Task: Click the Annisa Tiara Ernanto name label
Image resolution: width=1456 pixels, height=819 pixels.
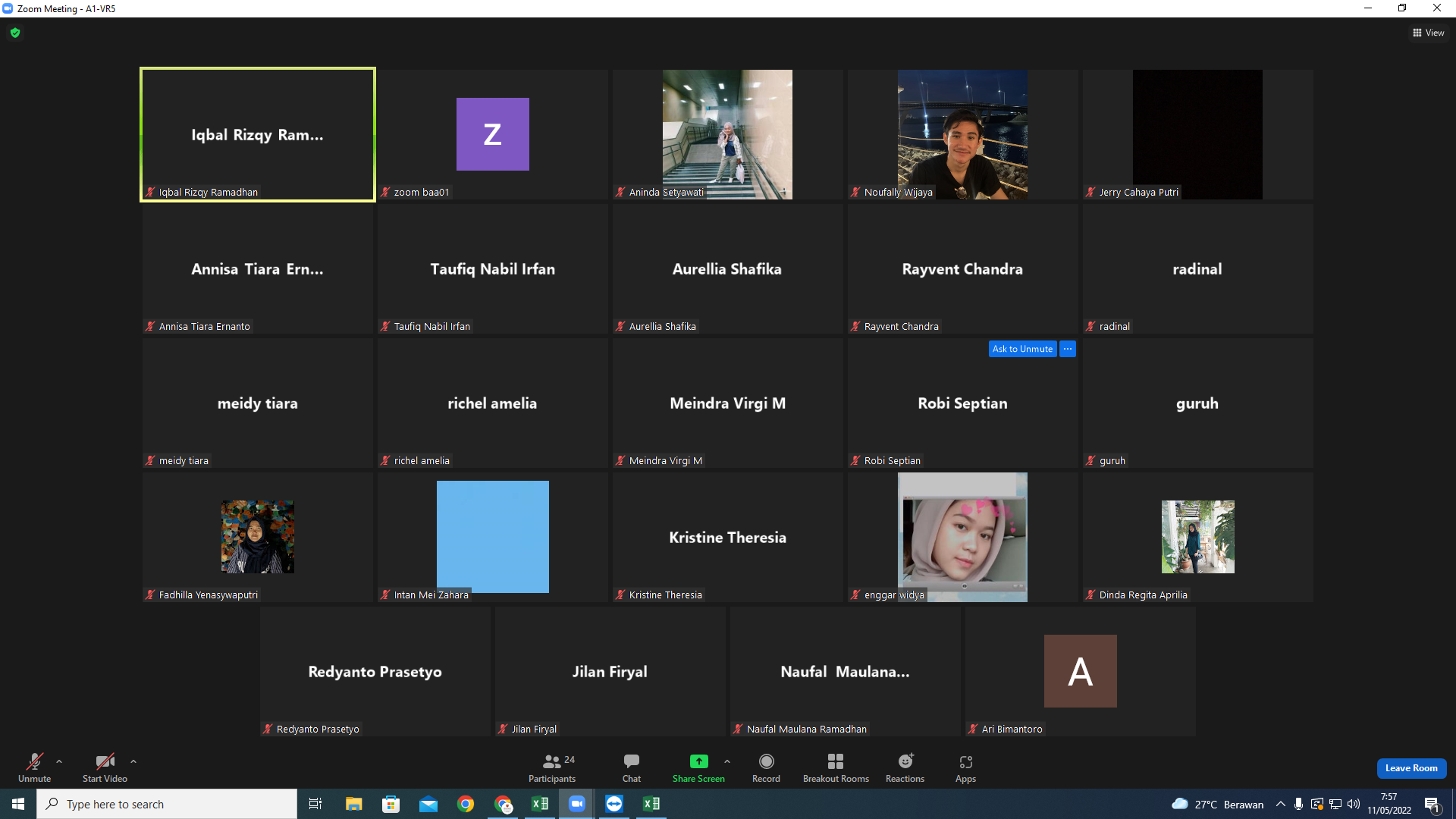Action: [x=205, y=327]
